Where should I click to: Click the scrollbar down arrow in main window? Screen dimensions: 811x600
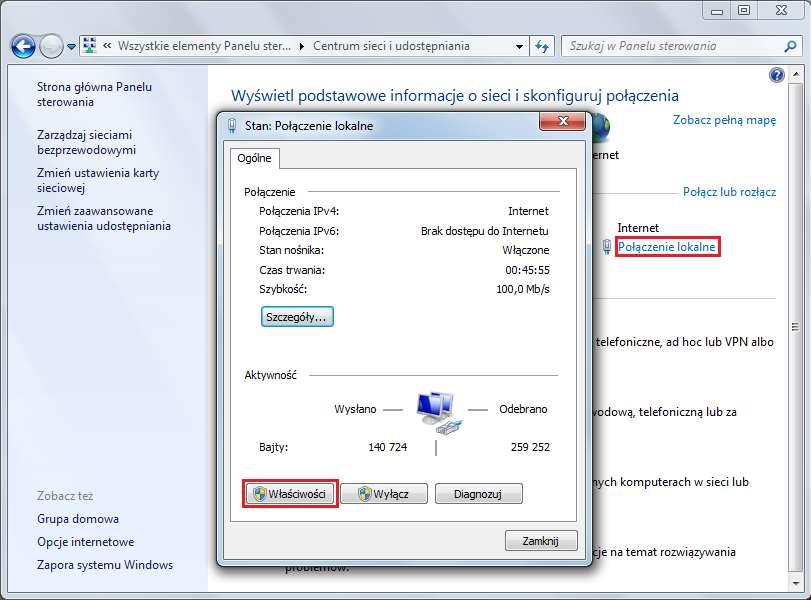pos(795,583)
